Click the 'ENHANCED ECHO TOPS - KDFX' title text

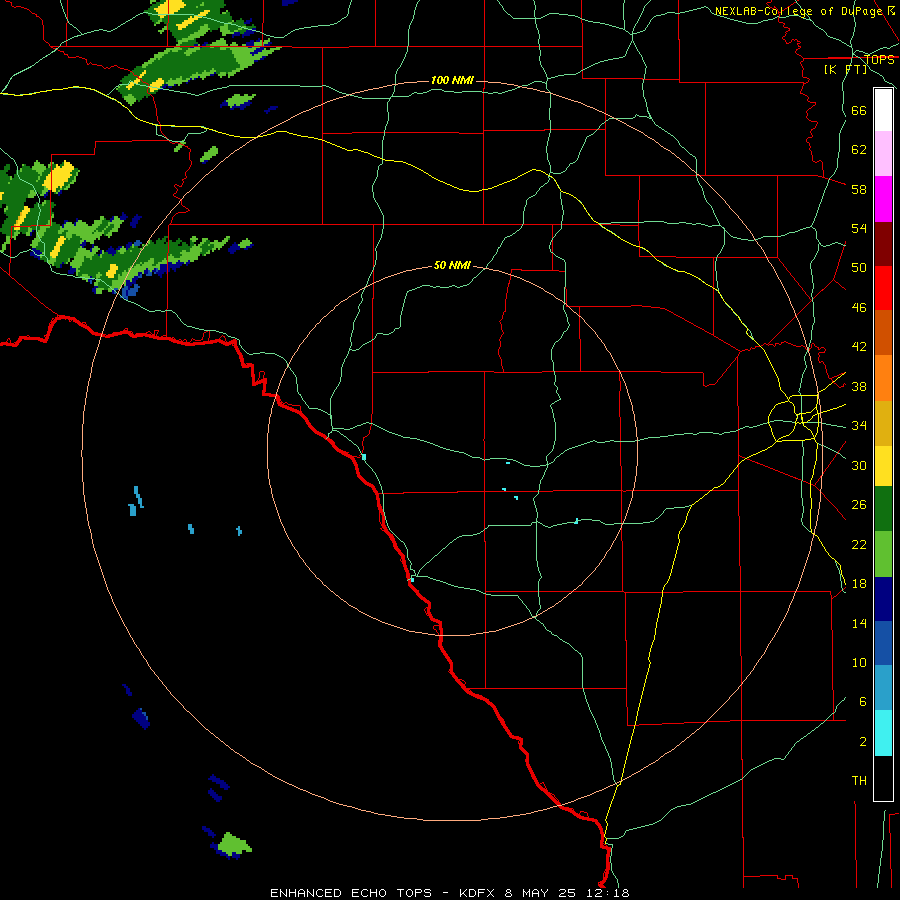pyautogui.click(x=382, y=893)
